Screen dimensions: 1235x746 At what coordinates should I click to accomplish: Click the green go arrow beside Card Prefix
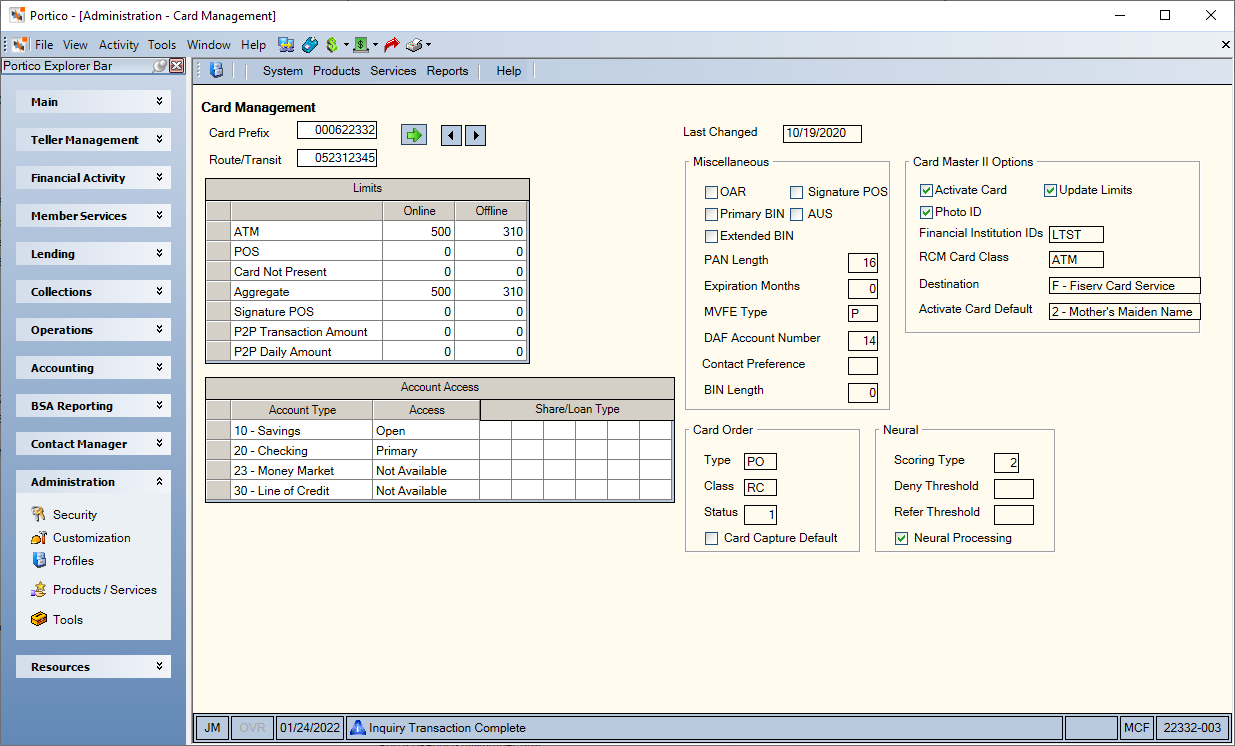414,135
